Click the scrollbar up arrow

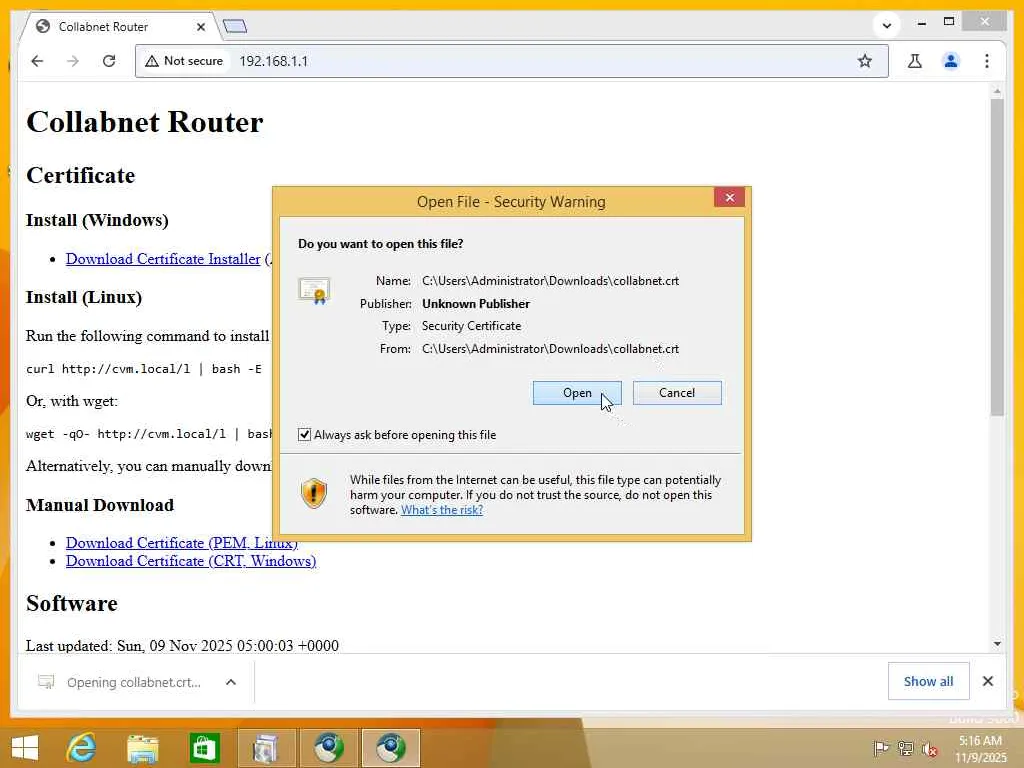click(x=997, y=91)
